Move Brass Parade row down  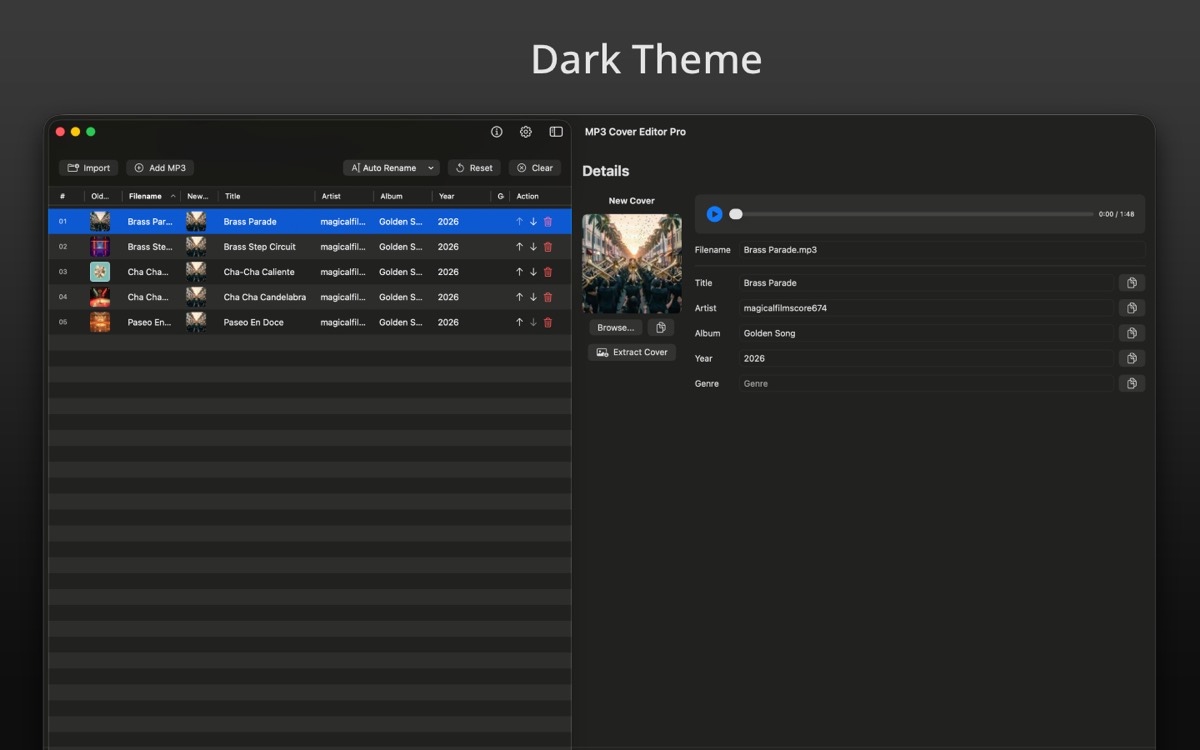click(533, 222)
